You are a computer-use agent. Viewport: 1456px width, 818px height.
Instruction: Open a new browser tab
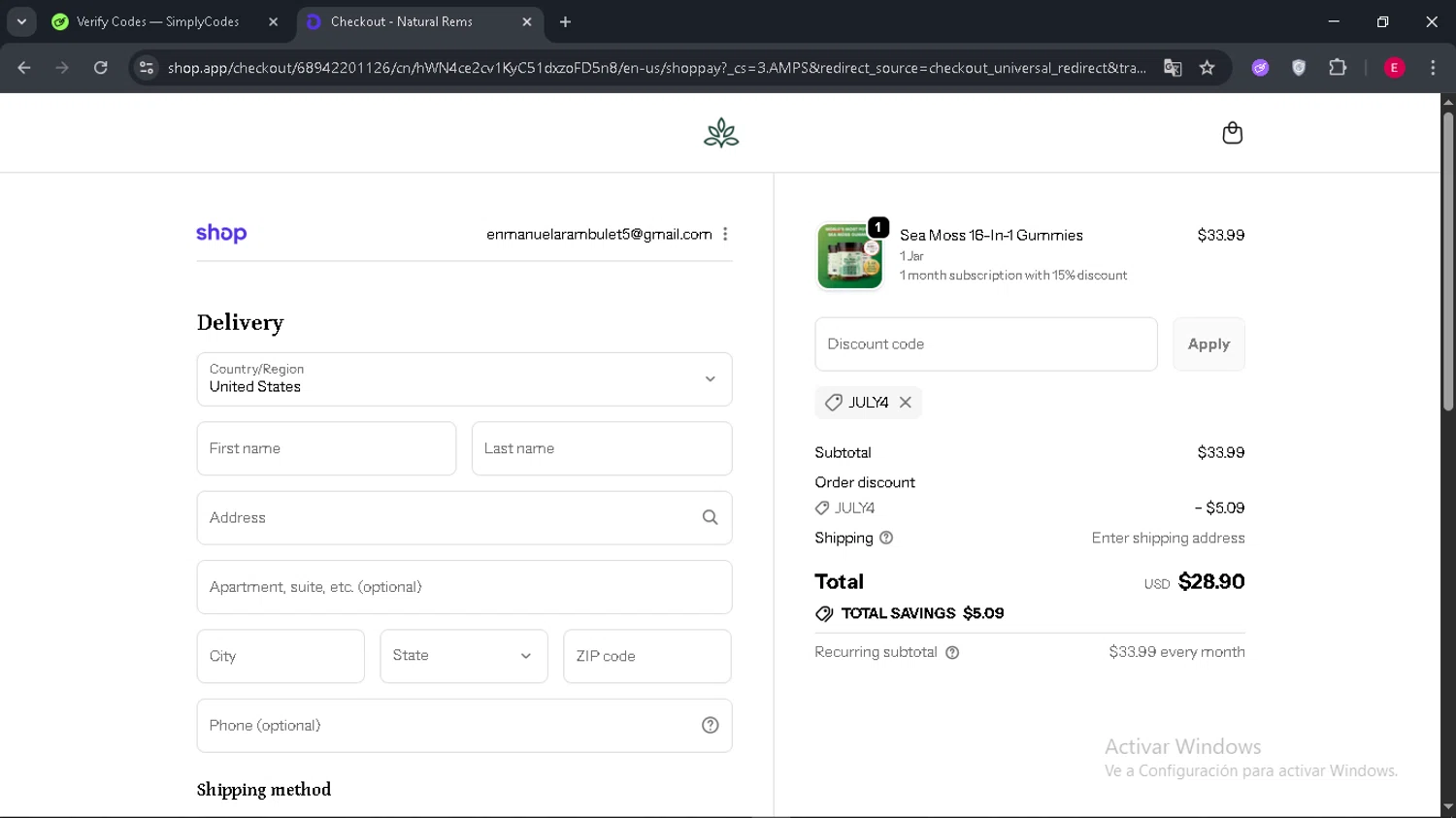[566, 21]
